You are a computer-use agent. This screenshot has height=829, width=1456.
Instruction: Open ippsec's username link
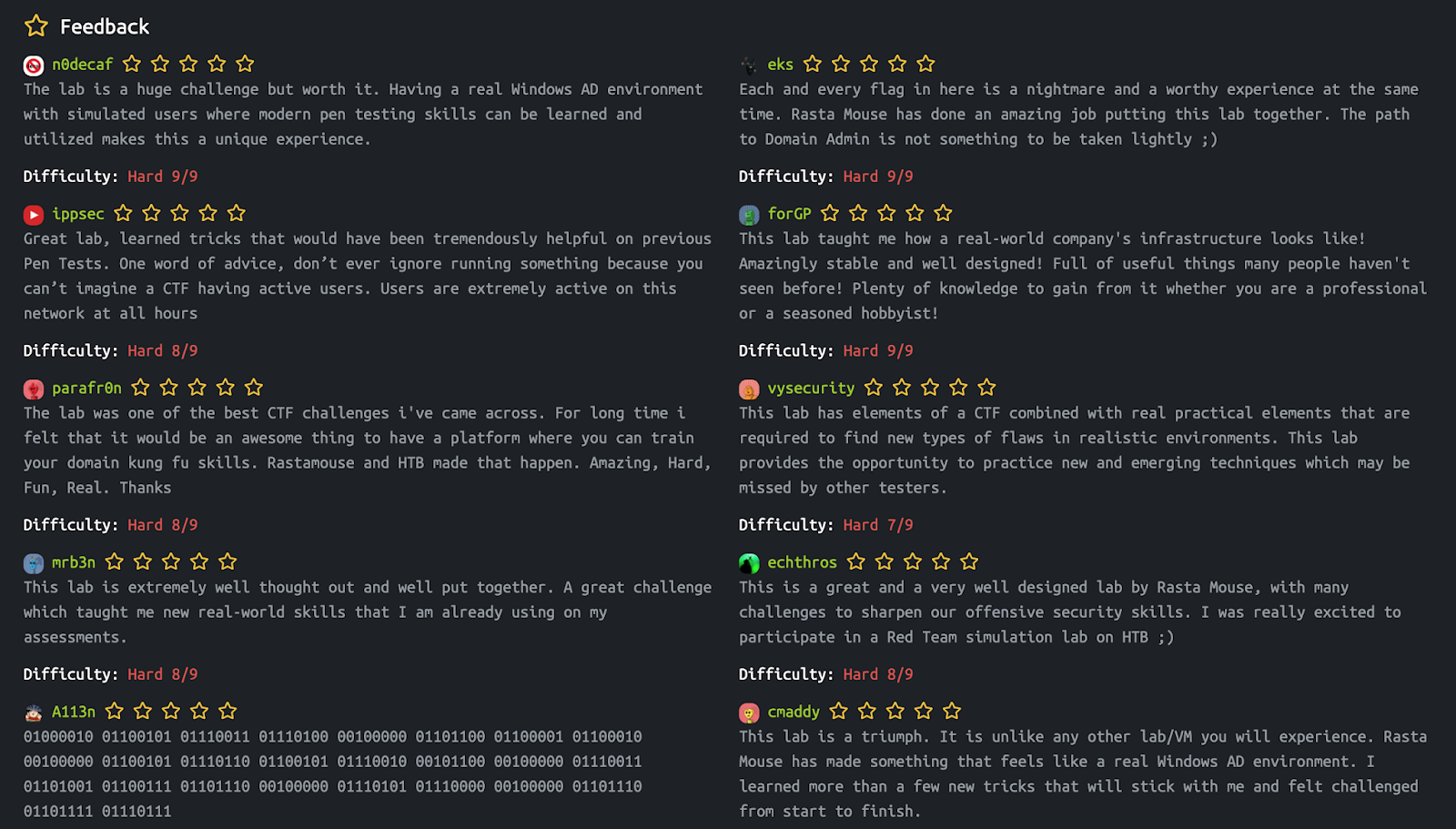(x=77, y=214)
